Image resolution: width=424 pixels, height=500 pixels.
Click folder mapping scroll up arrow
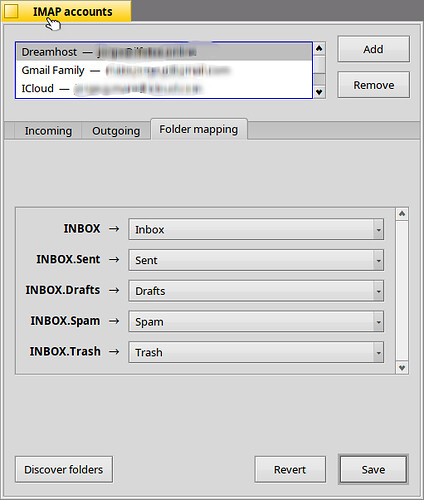click(x=402, y=214)
